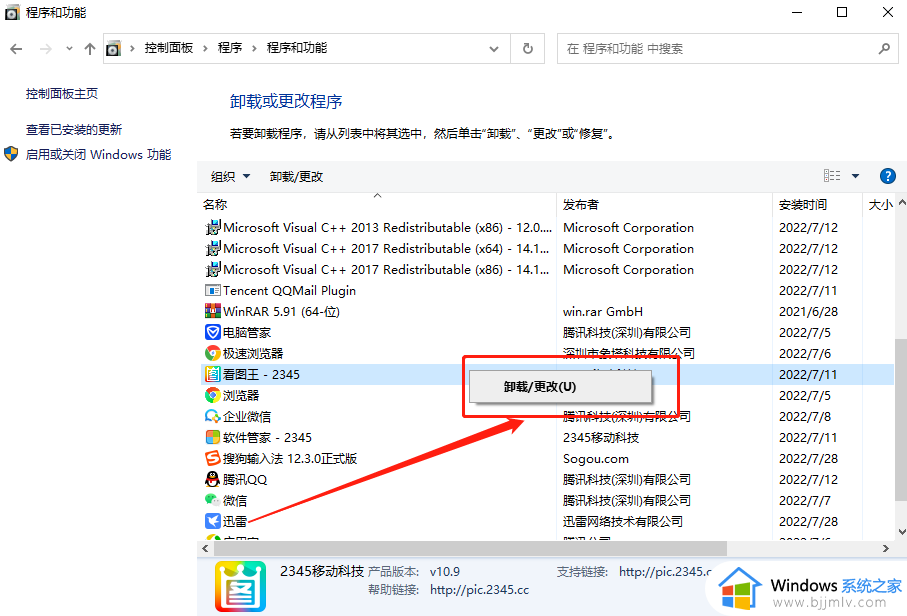This screenshot has width=907, height=616.
Task: Sort by the 安装时间 column header
Action: (x=803, y=205)
